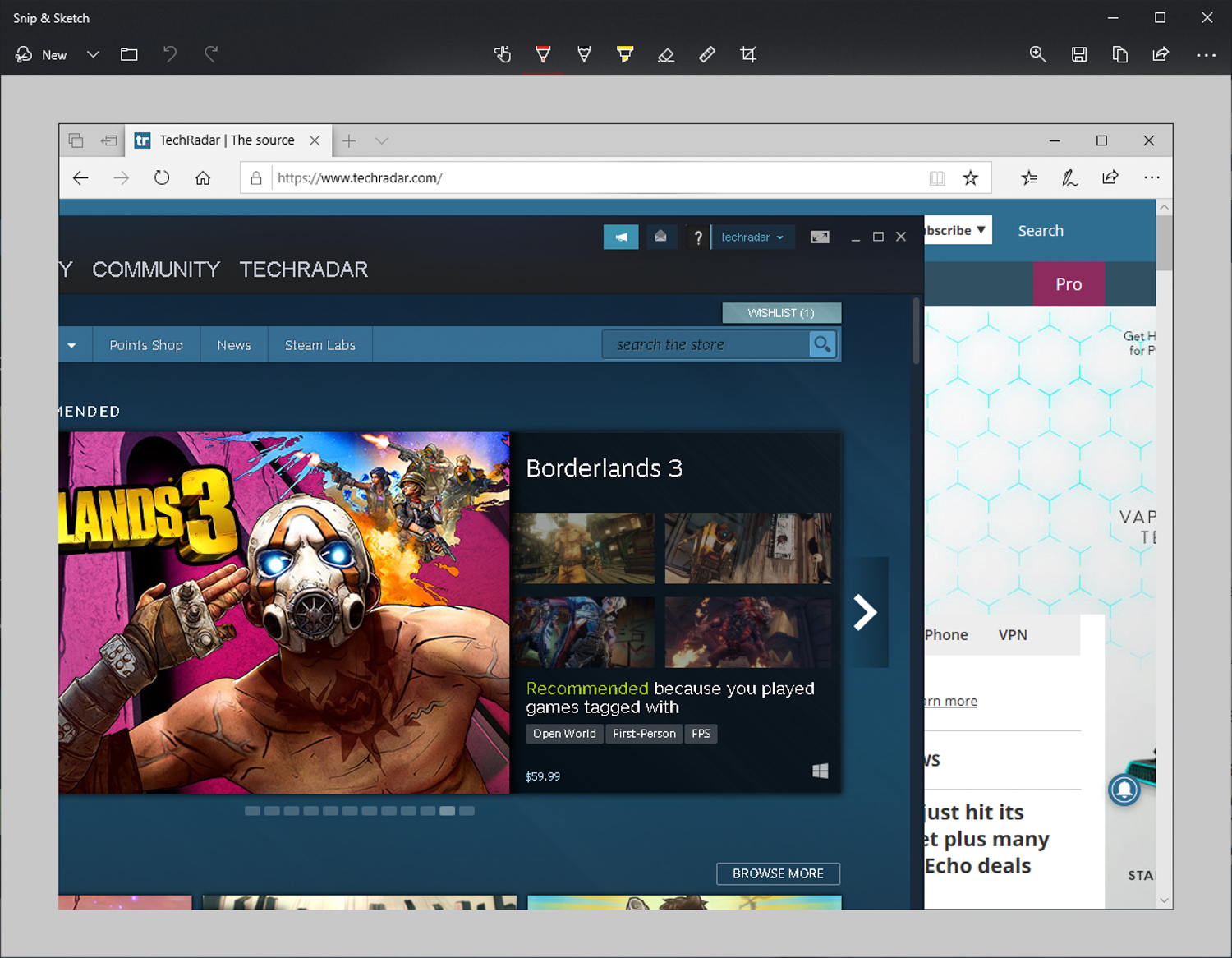Open Edge Favorites hub icon
The height and width of the screenshot is (958, 1232).
click(x=1029, y=177)
